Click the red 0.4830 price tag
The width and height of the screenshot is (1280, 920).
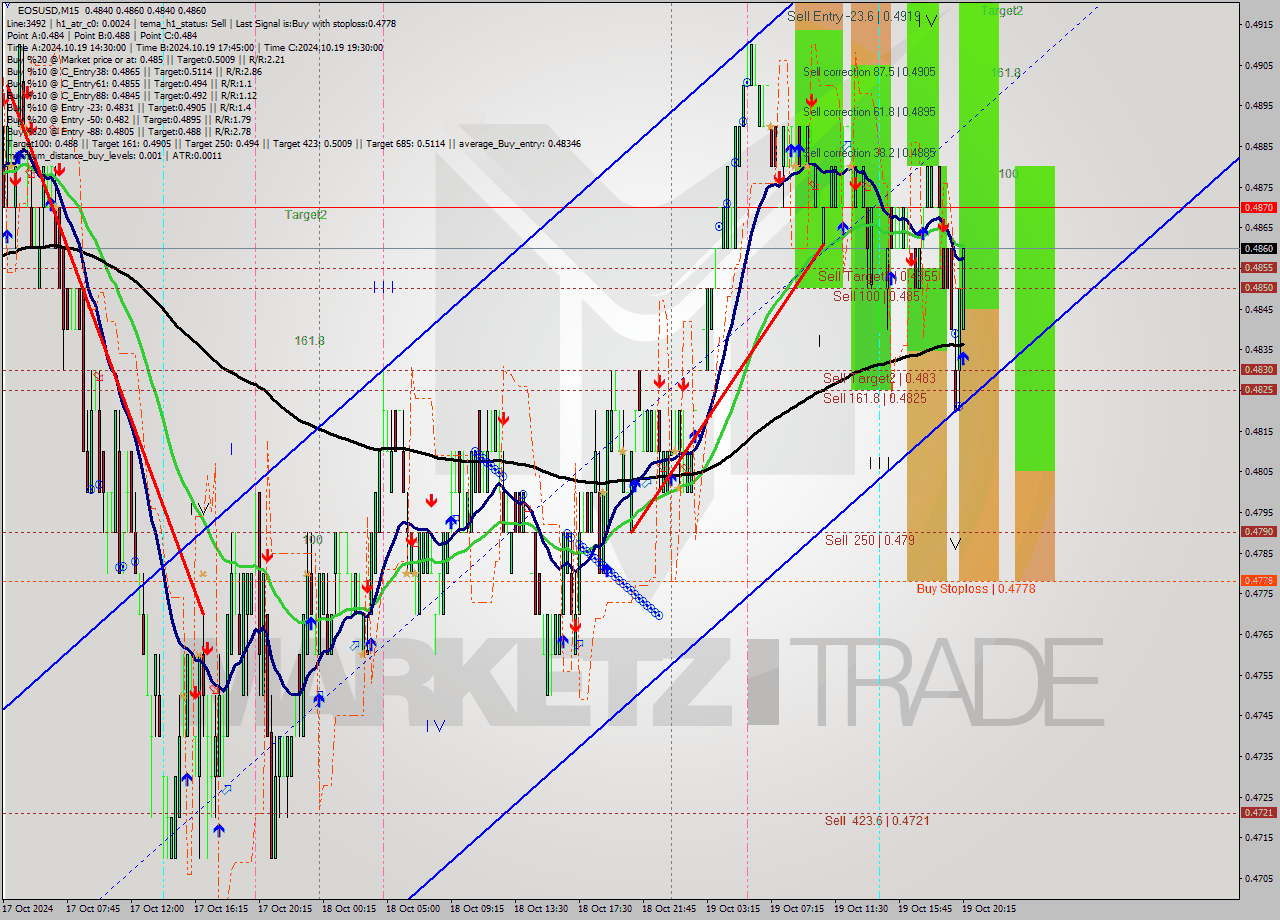click(1258, 369)
